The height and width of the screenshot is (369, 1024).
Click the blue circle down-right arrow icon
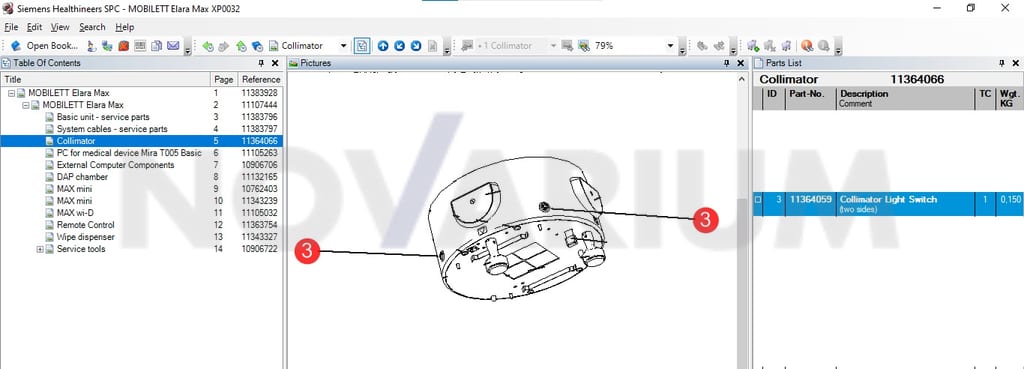pyautogui.click(x=415, y=46)
